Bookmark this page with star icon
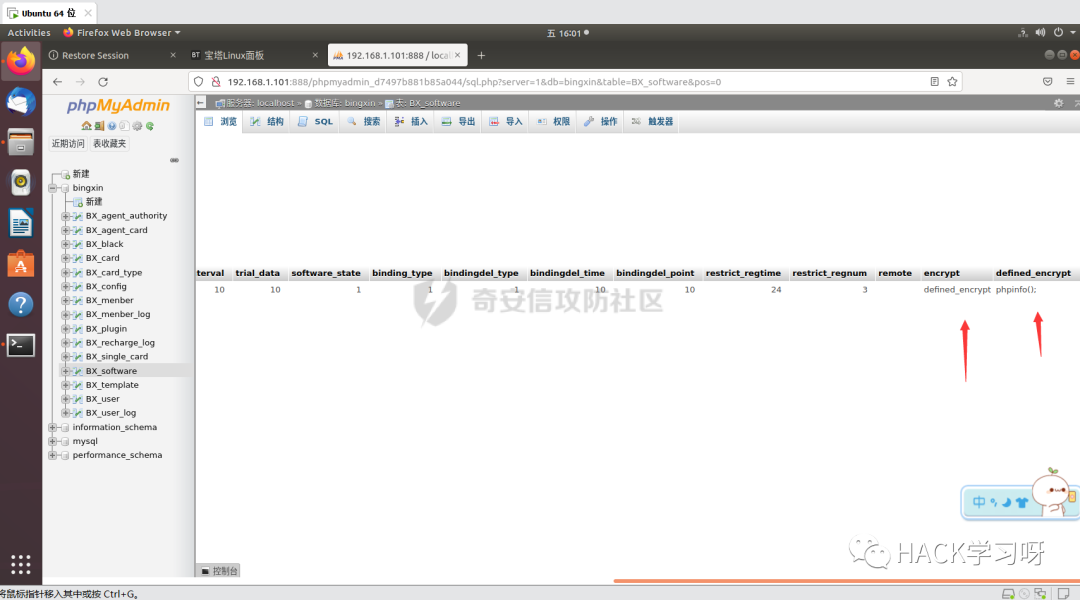Viewport: 1080px width, 600px height. click(952, 82)
